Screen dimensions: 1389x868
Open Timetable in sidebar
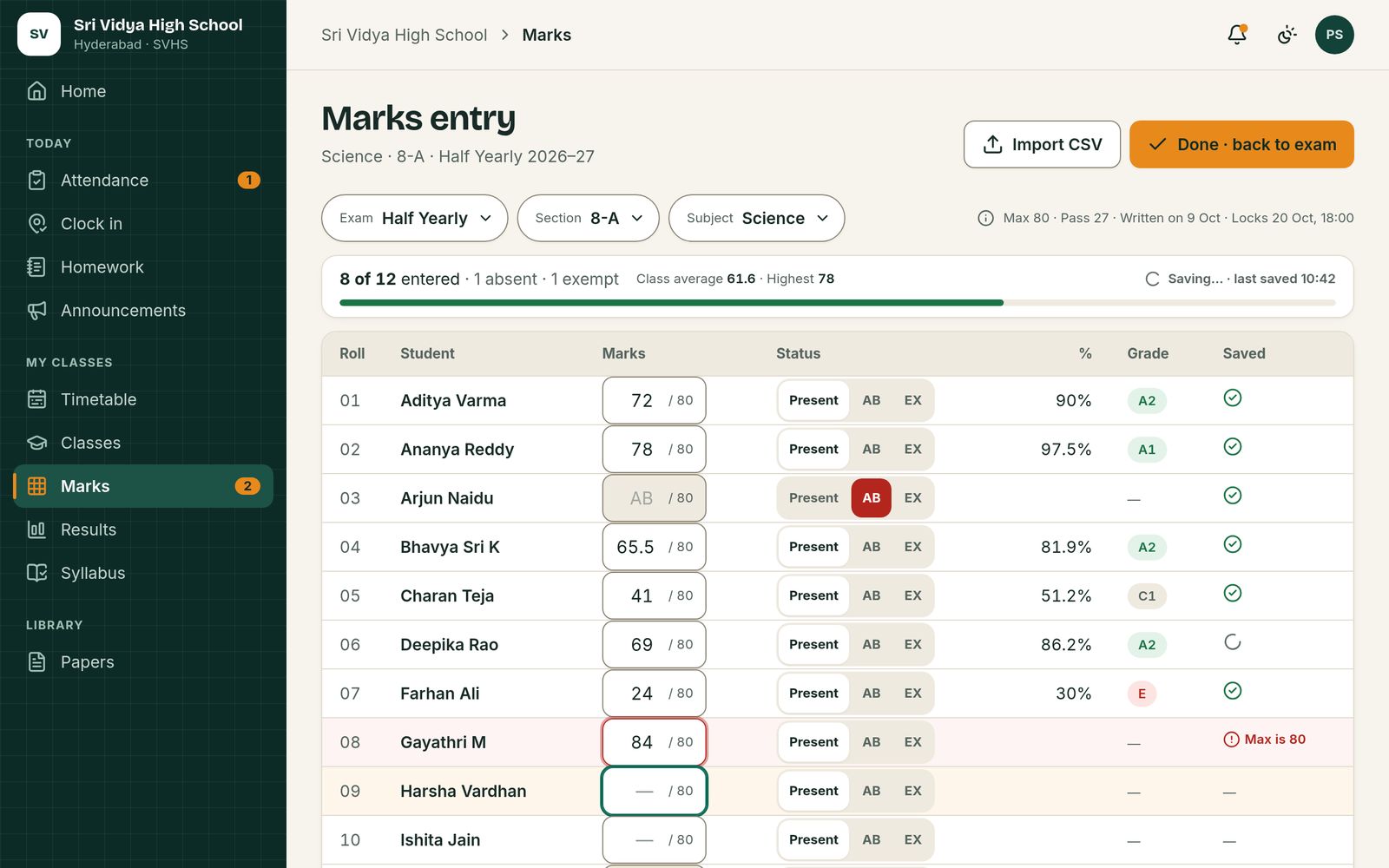coord(143,399)
